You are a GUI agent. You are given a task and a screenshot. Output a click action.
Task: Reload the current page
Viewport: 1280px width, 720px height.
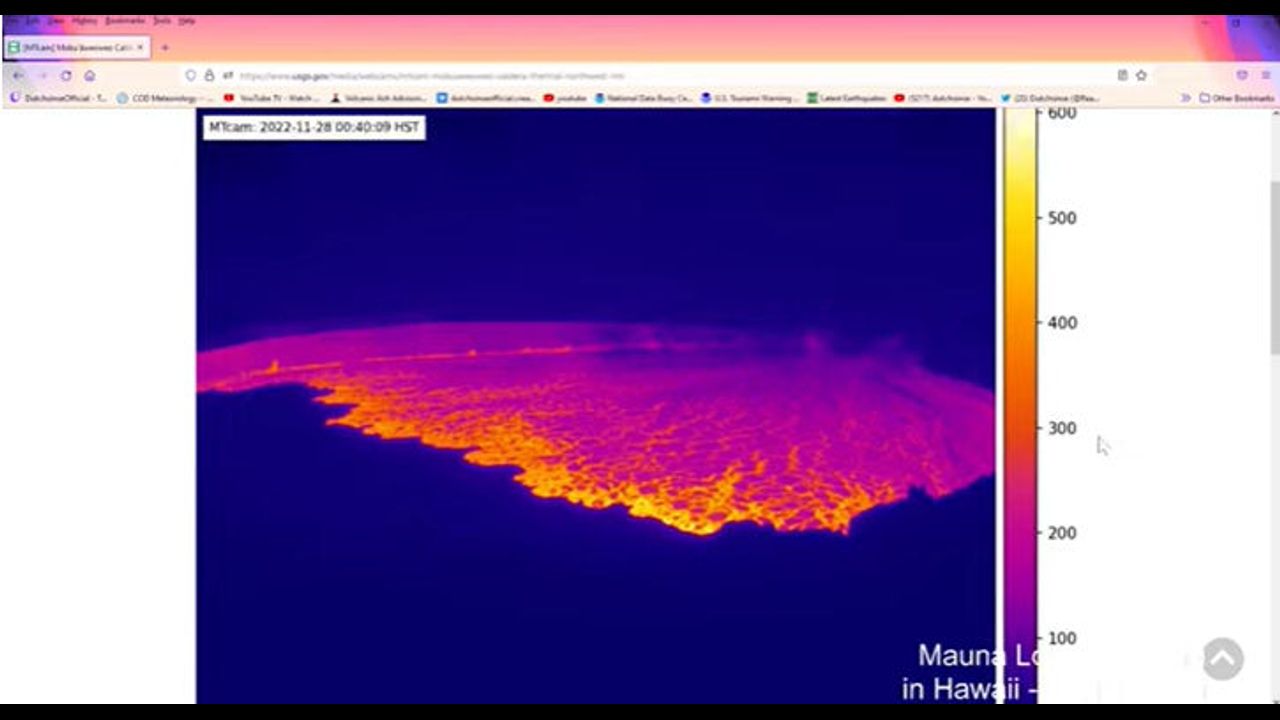(x=66, y=76)
